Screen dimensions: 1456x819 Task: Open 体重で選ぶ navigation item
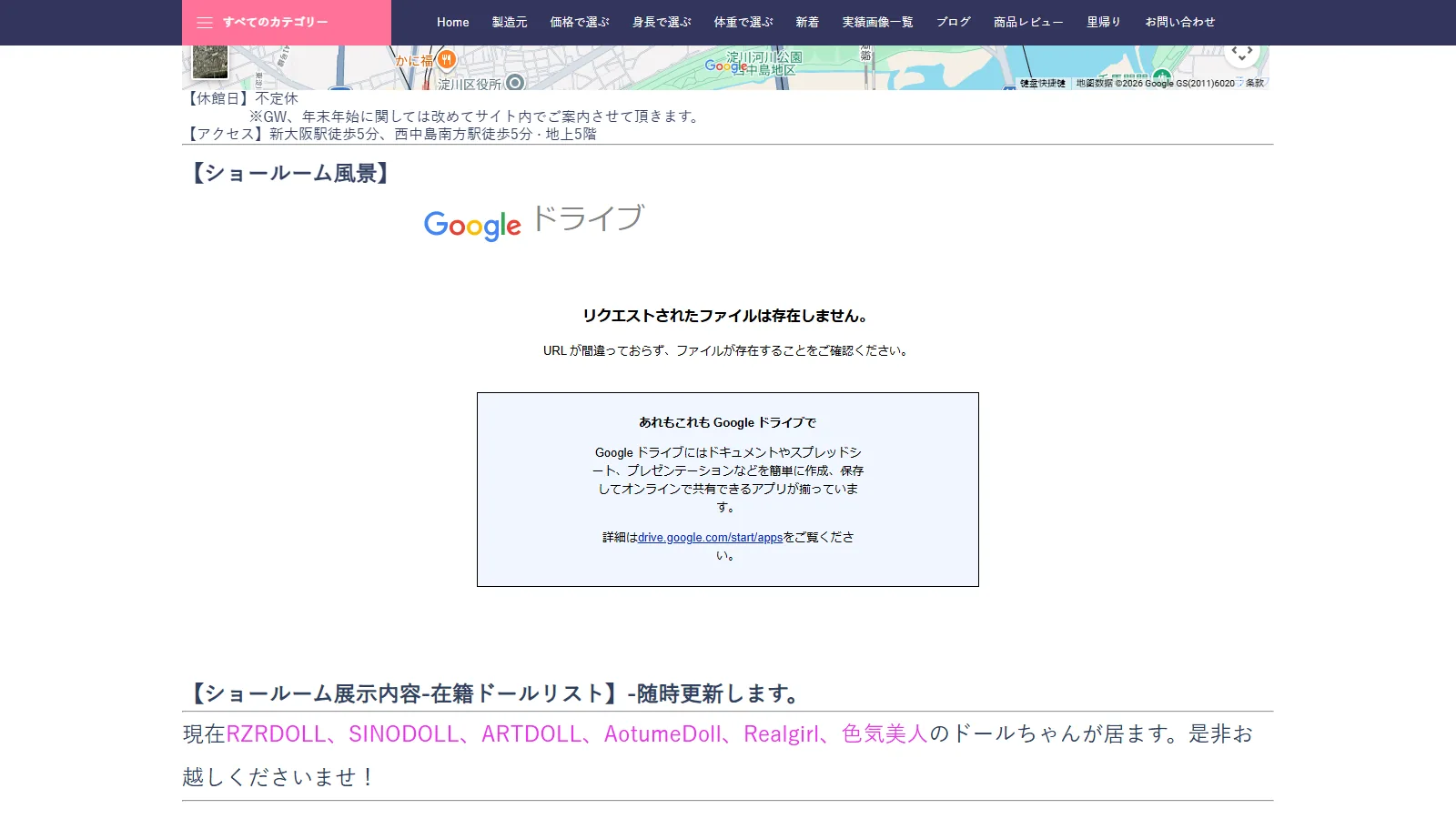pos(743,23)
